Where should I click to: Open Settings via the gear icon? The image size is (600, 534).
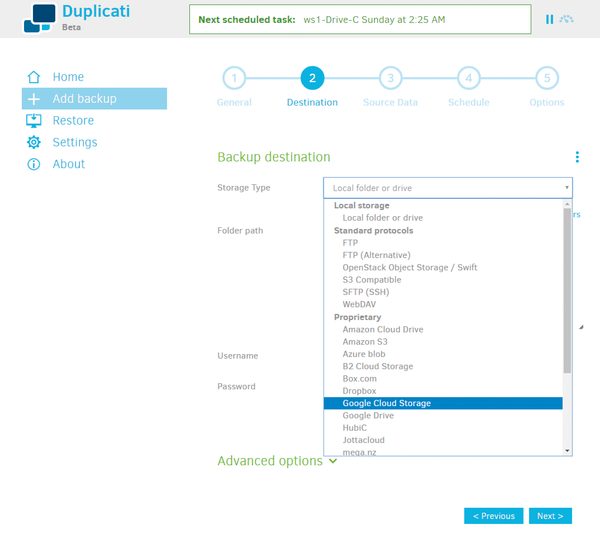click(34, 143)
